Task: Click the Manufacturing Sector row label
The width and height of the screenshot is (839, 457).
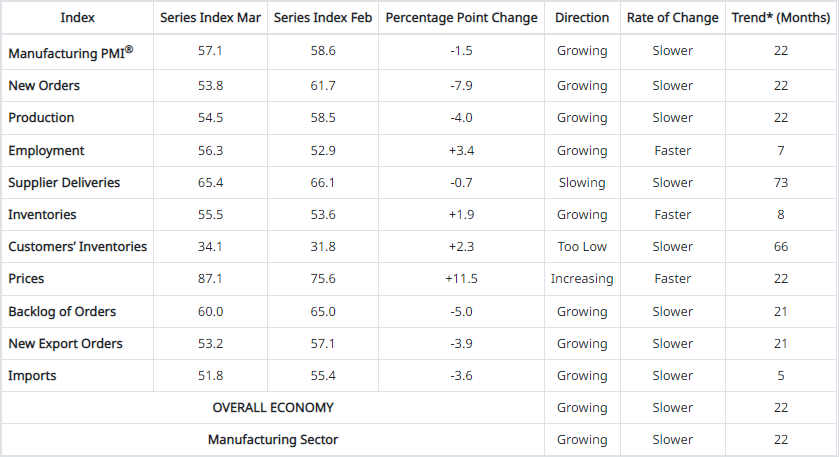Action: click(x=273, y=440)
